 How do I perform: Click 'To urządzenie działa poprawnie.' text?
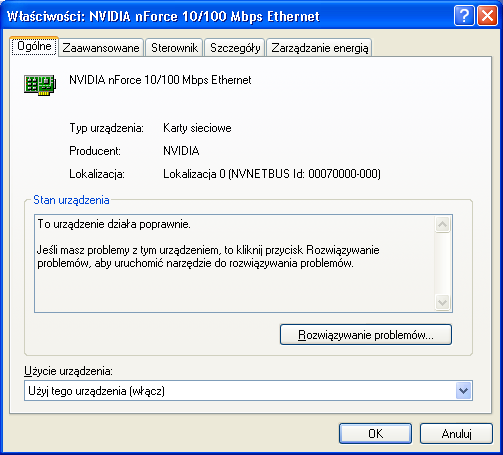click(114, 224)
